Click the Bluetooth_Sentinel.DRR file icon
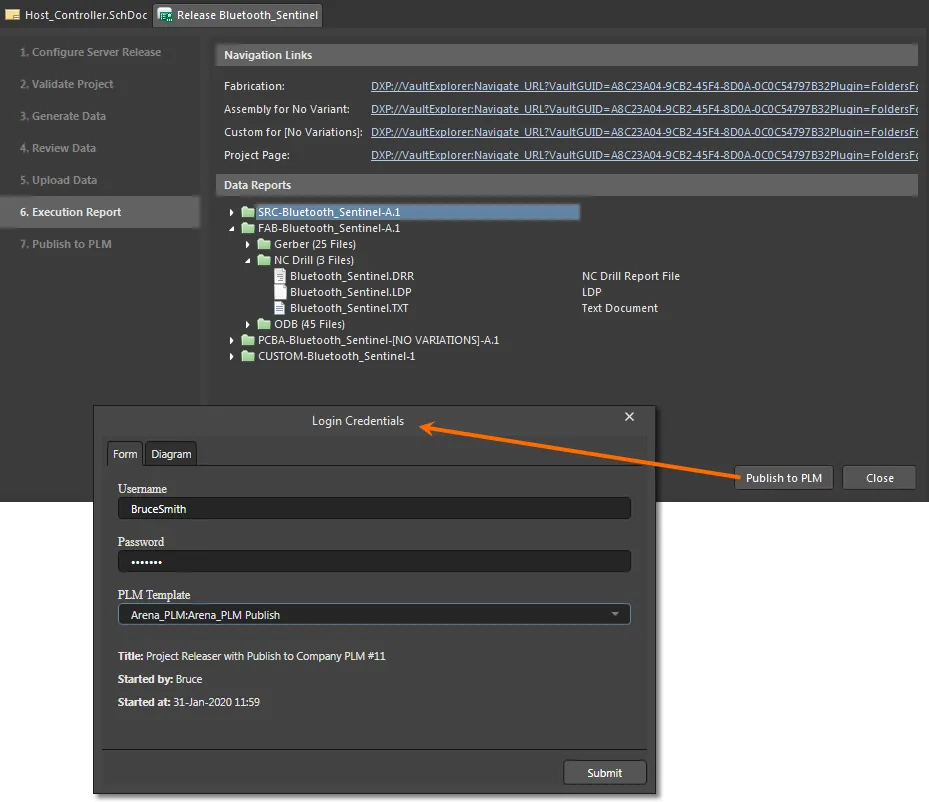The width and height of the screenshot is (929, 802). click(x=280, y=276)
